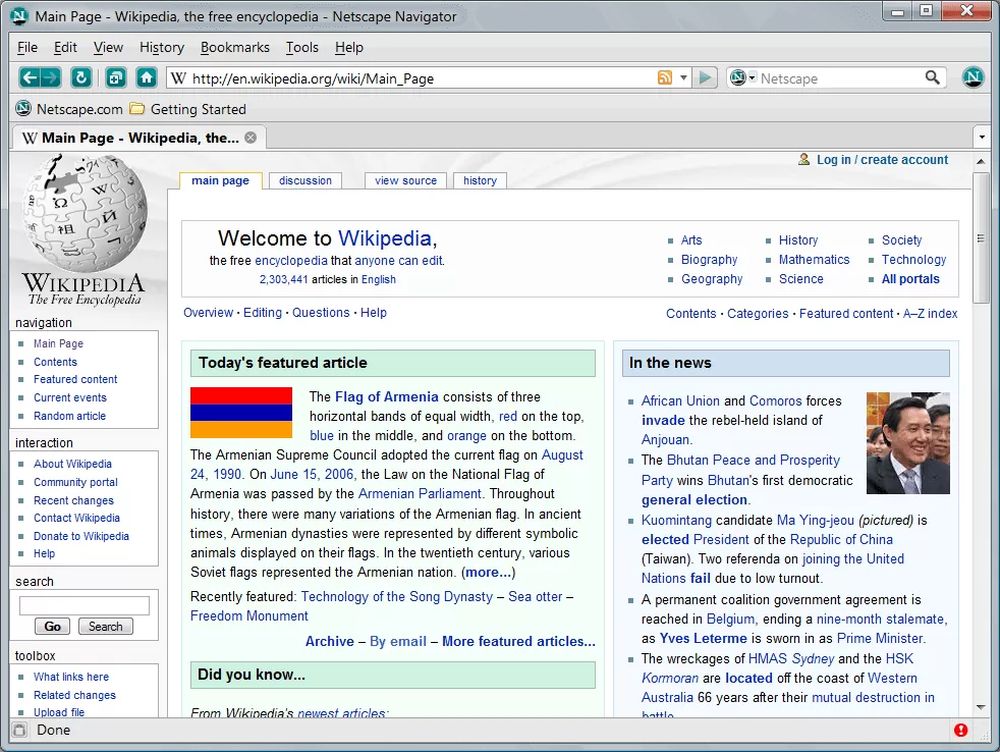Click the scrollbar down arrow

(980, 707)
